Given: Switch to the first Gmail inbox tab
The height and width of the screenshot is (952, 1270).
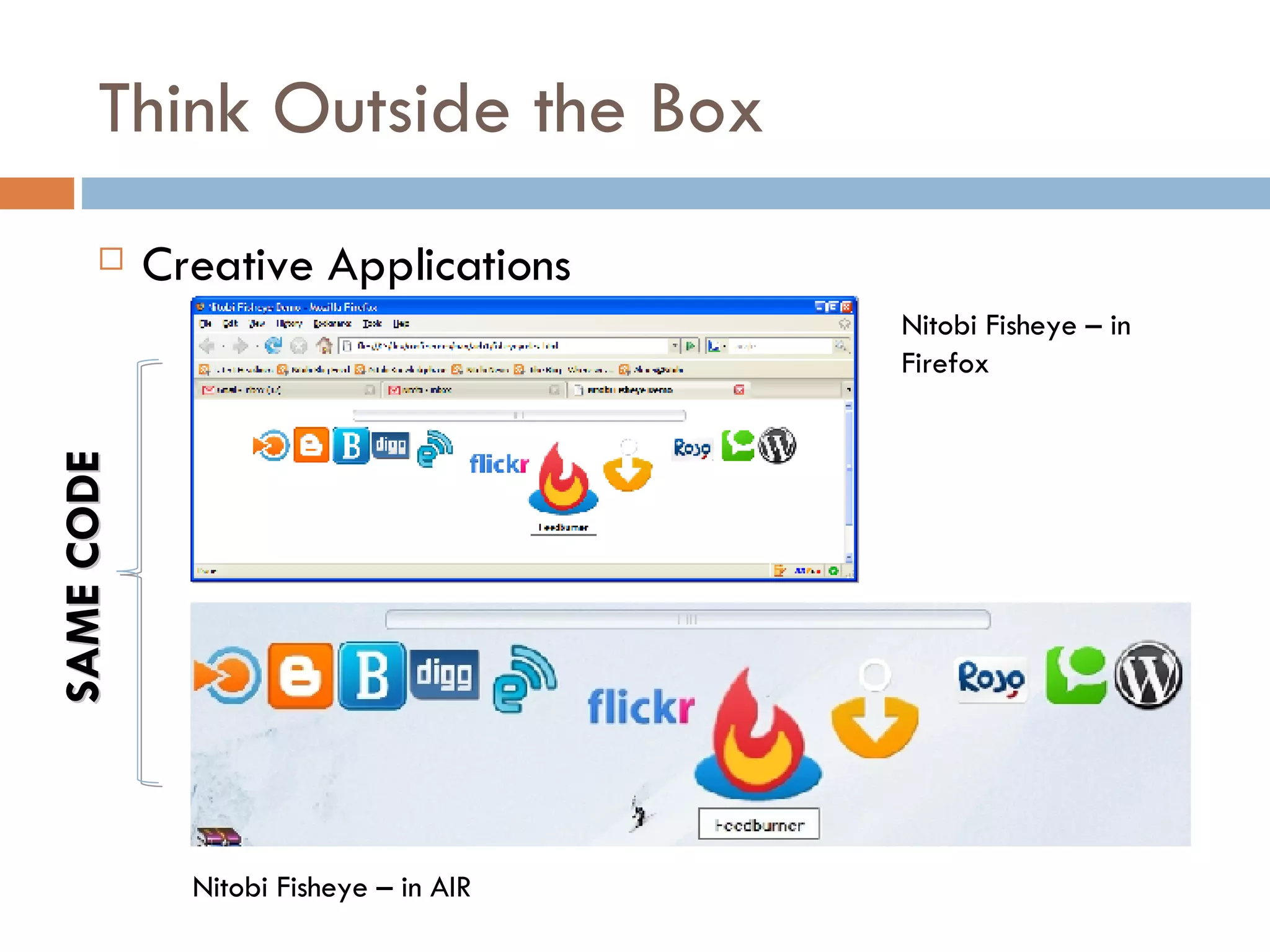Looking at the screenshot, I should (x=289, y=390).
